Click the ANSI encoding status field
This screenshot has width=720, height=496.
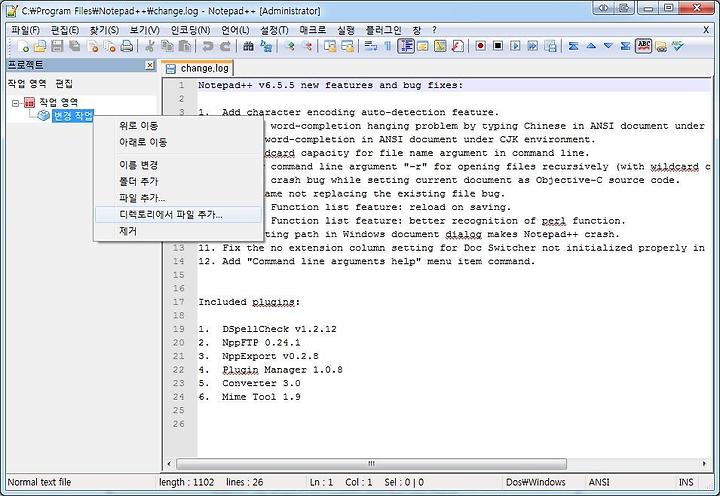click(x=599, y=482)
